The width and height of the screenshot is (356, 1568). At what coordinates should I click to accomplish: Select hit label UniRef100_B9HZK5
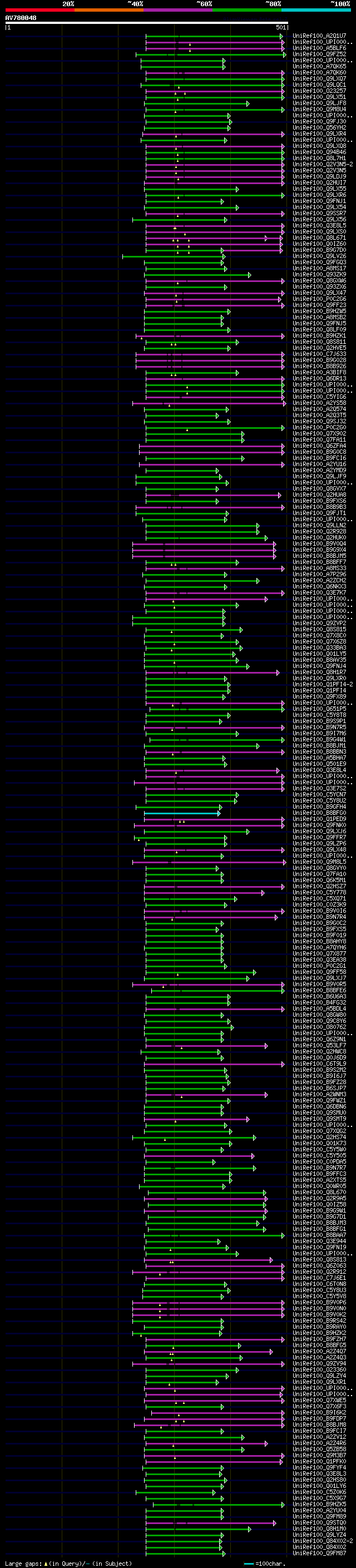(319, 1505)
